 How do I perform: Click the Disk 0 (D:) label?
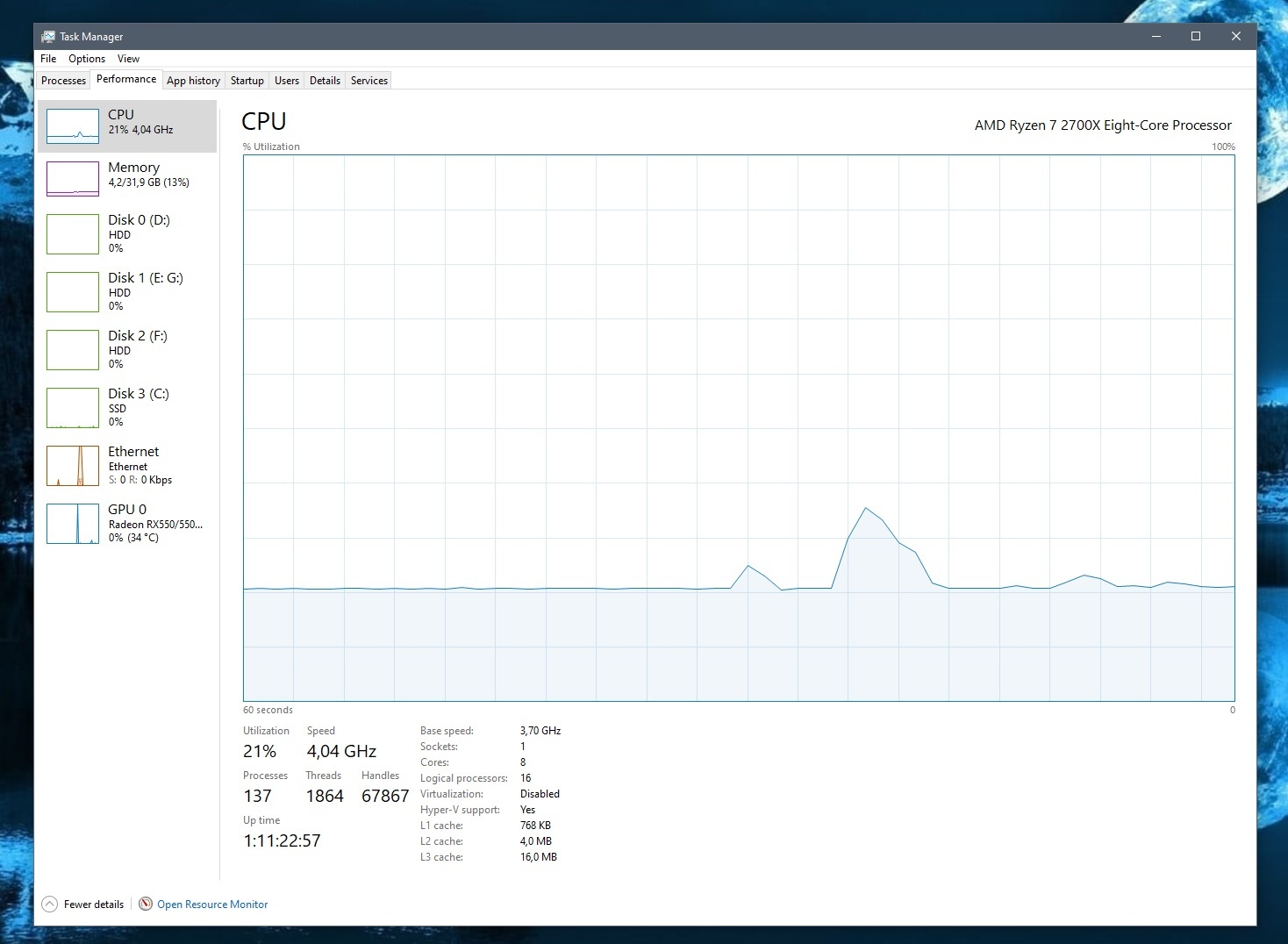(139, 220)
